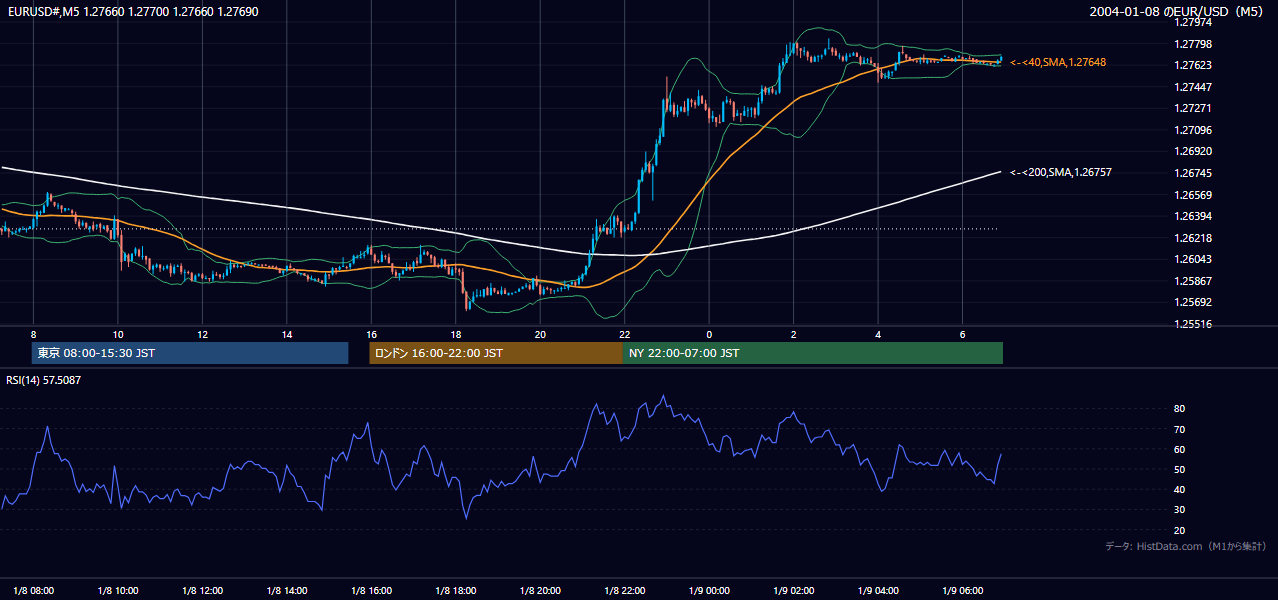Click the 1/9 04:00 time label
The width and height of the screenshot is (1278, 600).
879,591
